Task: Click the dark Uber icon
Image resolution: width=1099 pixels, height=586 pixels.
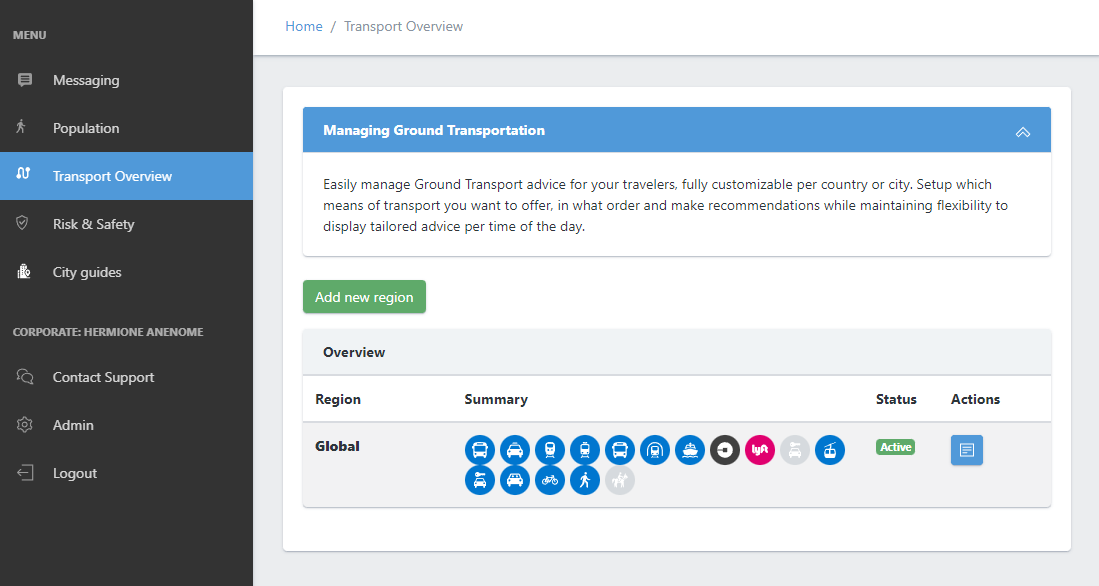Action: [x=725, y=450]
